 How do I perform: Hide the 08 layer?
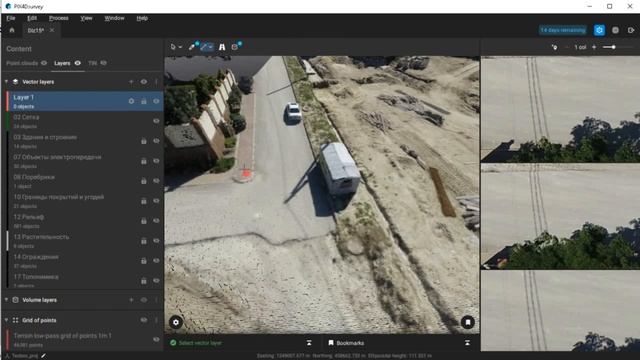pyautogui.click(x=156, y=181)
